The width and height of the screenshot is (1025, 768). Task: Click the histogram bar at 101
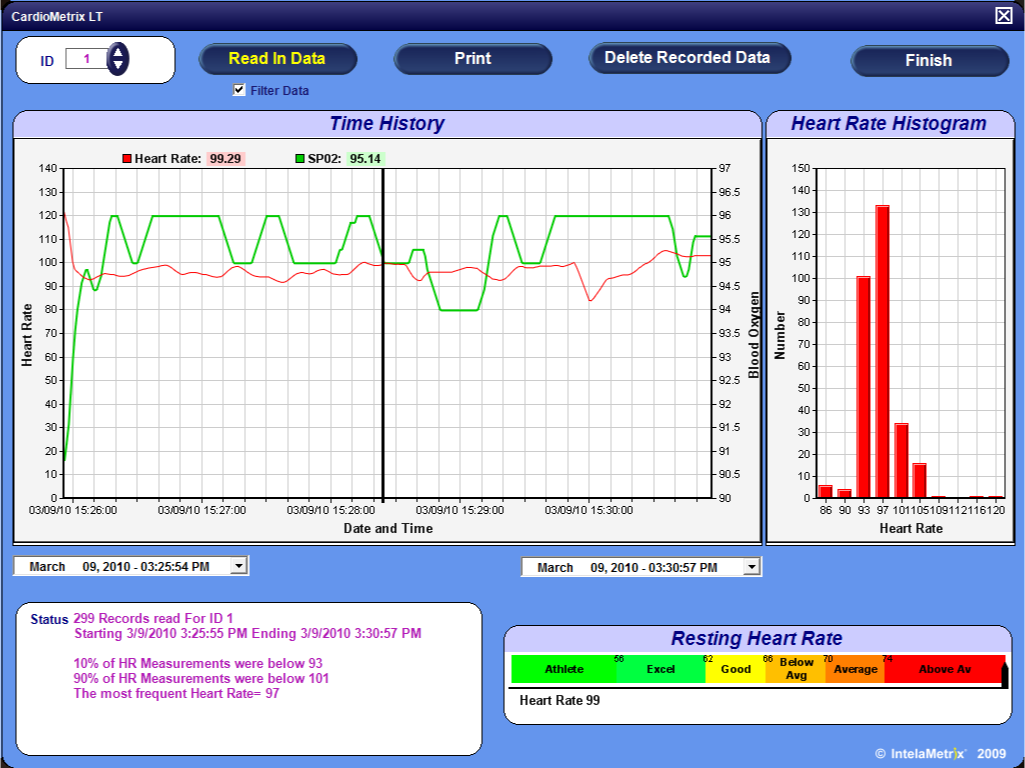point(901,461)
